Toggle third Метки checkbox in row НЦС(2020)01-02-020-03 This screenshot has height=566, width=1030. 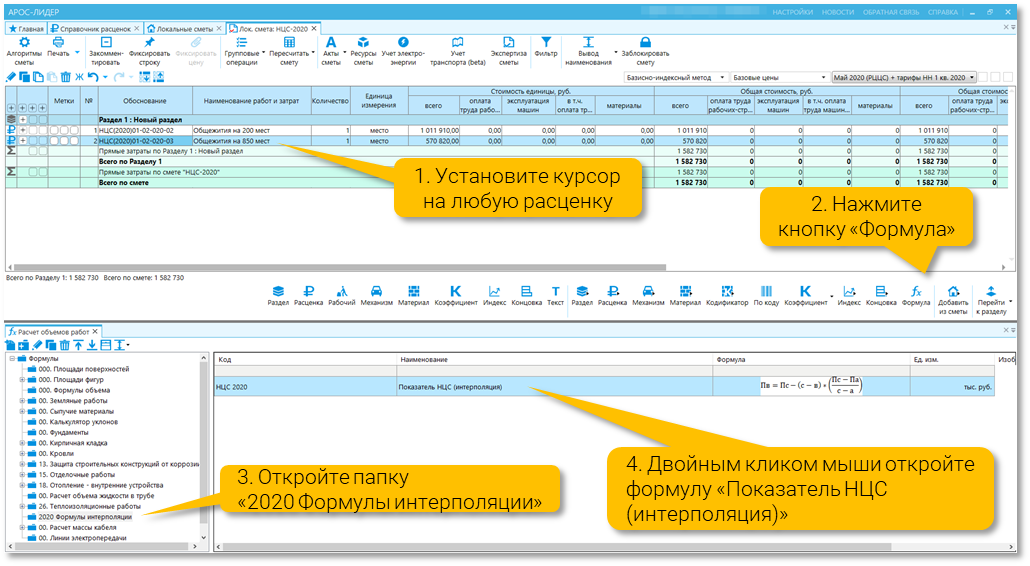(74, 141)
